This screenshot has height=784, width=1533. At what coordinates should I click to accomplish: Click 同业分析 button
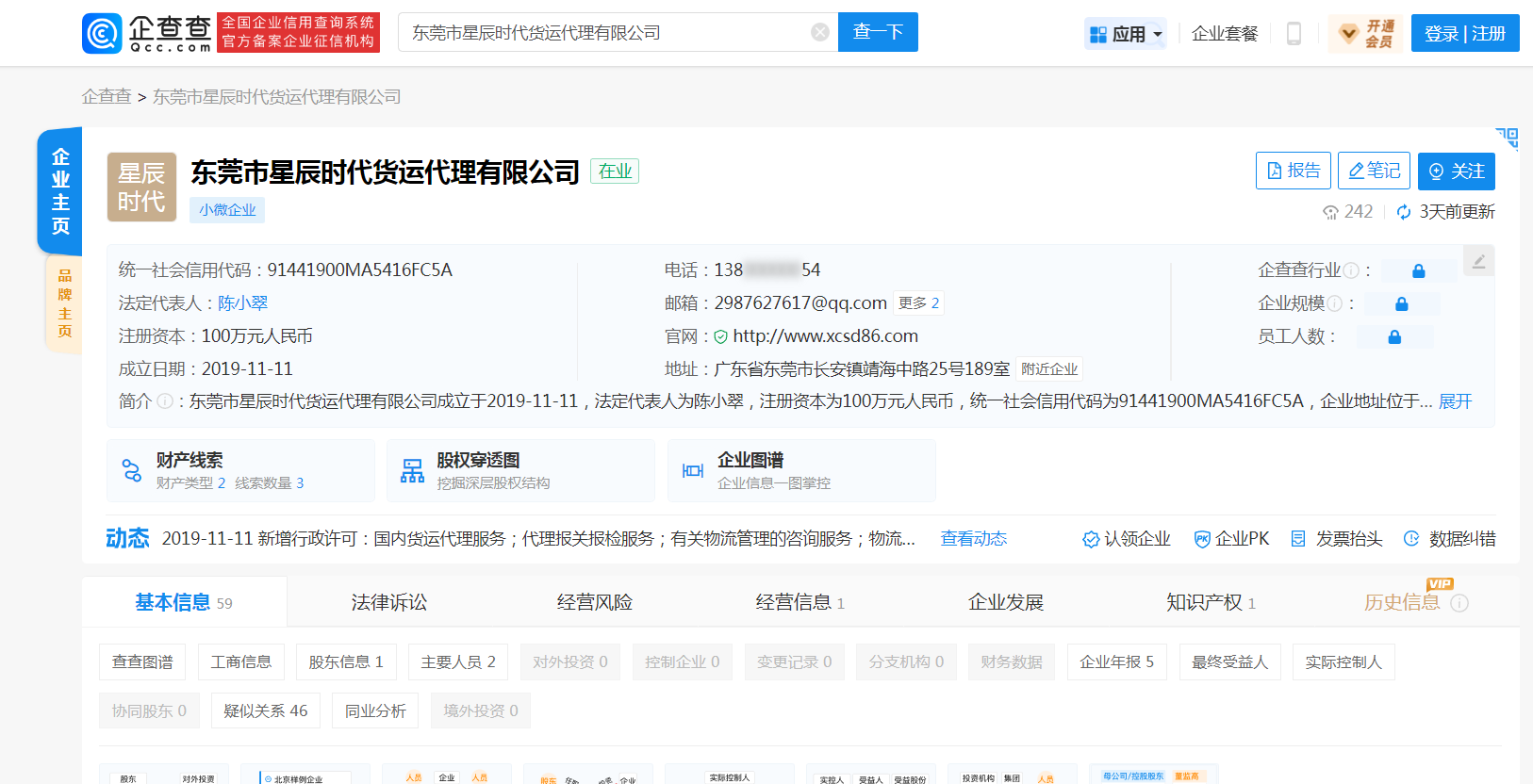(x=375, y=710)
